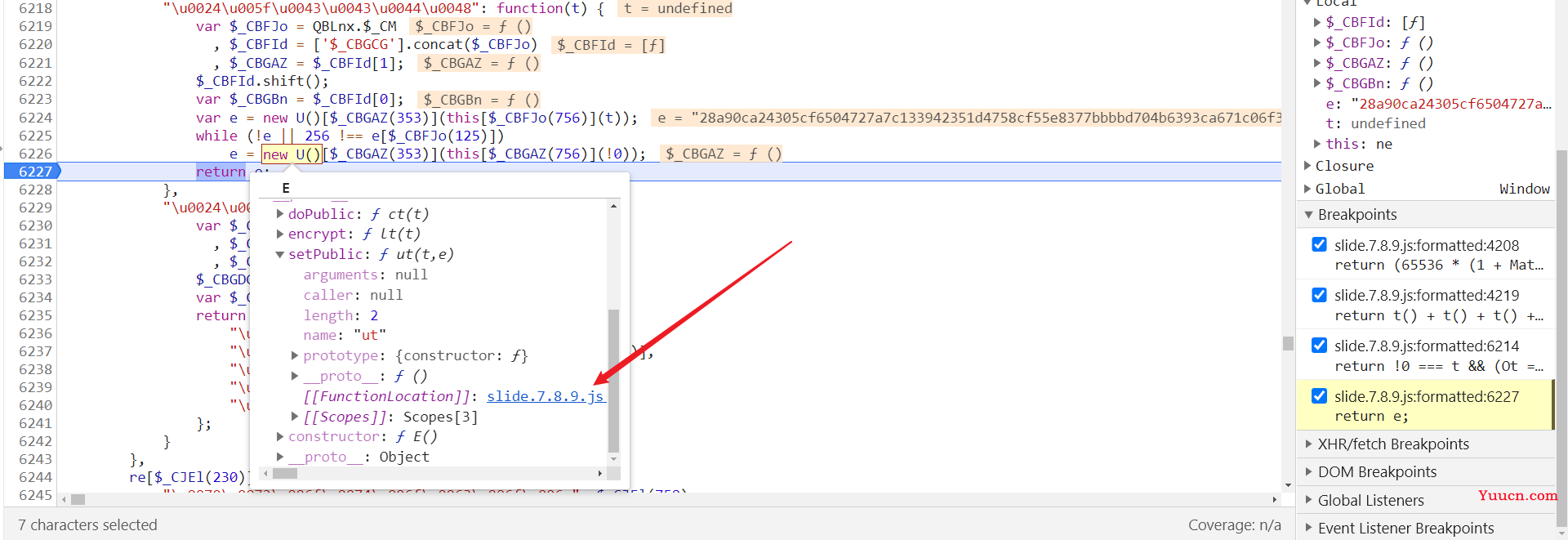Viewport: 1568px width, 540px height.
Task: Click line number 6224 in gutter
Action: 35,118
